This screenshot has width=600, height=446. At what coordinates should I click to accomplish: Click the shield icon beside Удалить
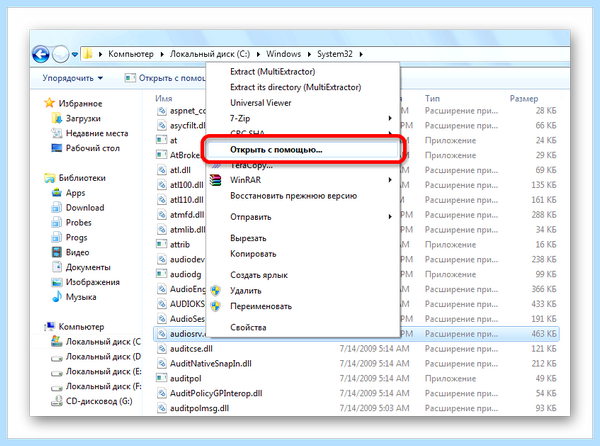(x=216, y=291)
